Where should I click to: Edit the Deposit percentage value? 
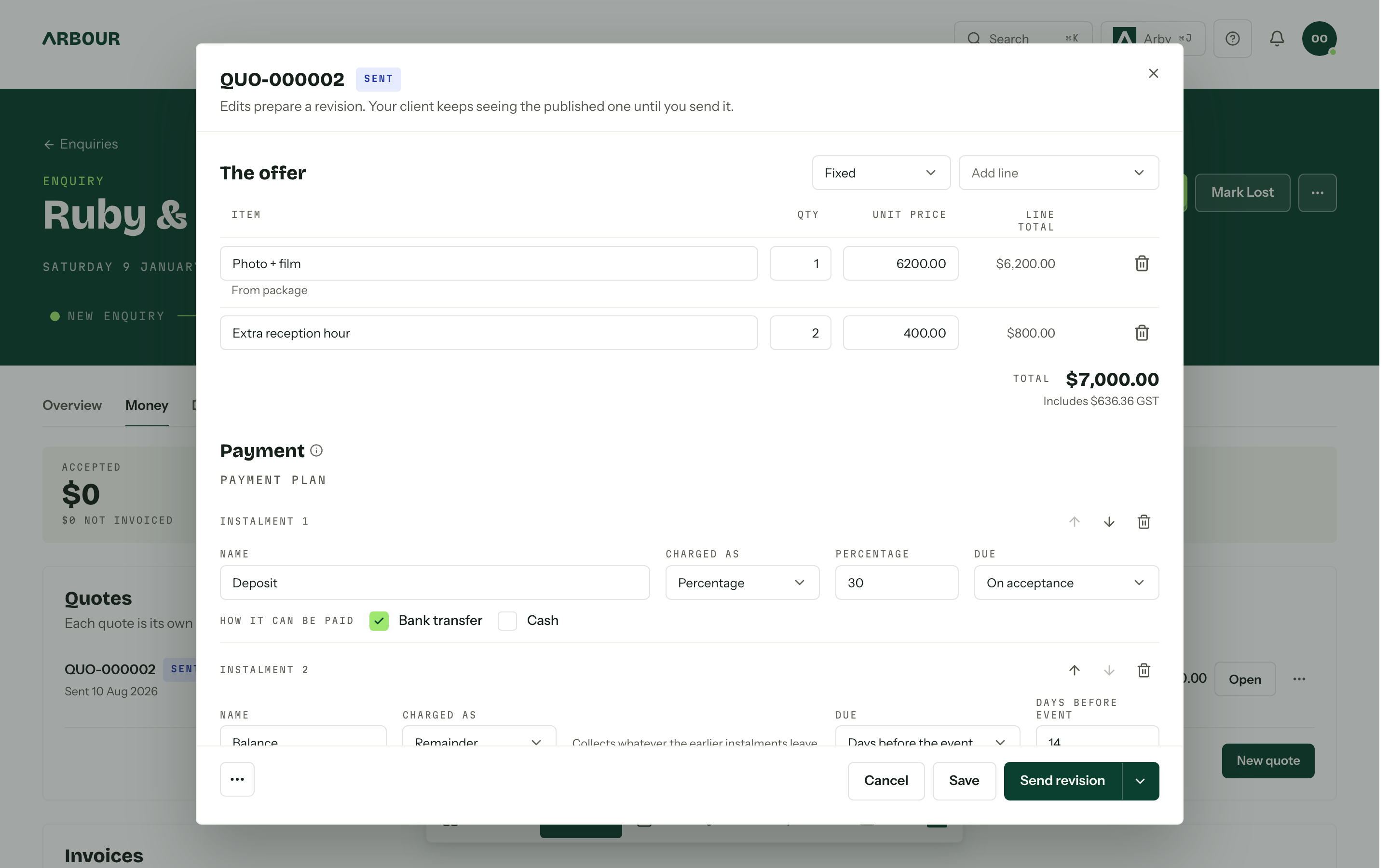coord(897,583)
